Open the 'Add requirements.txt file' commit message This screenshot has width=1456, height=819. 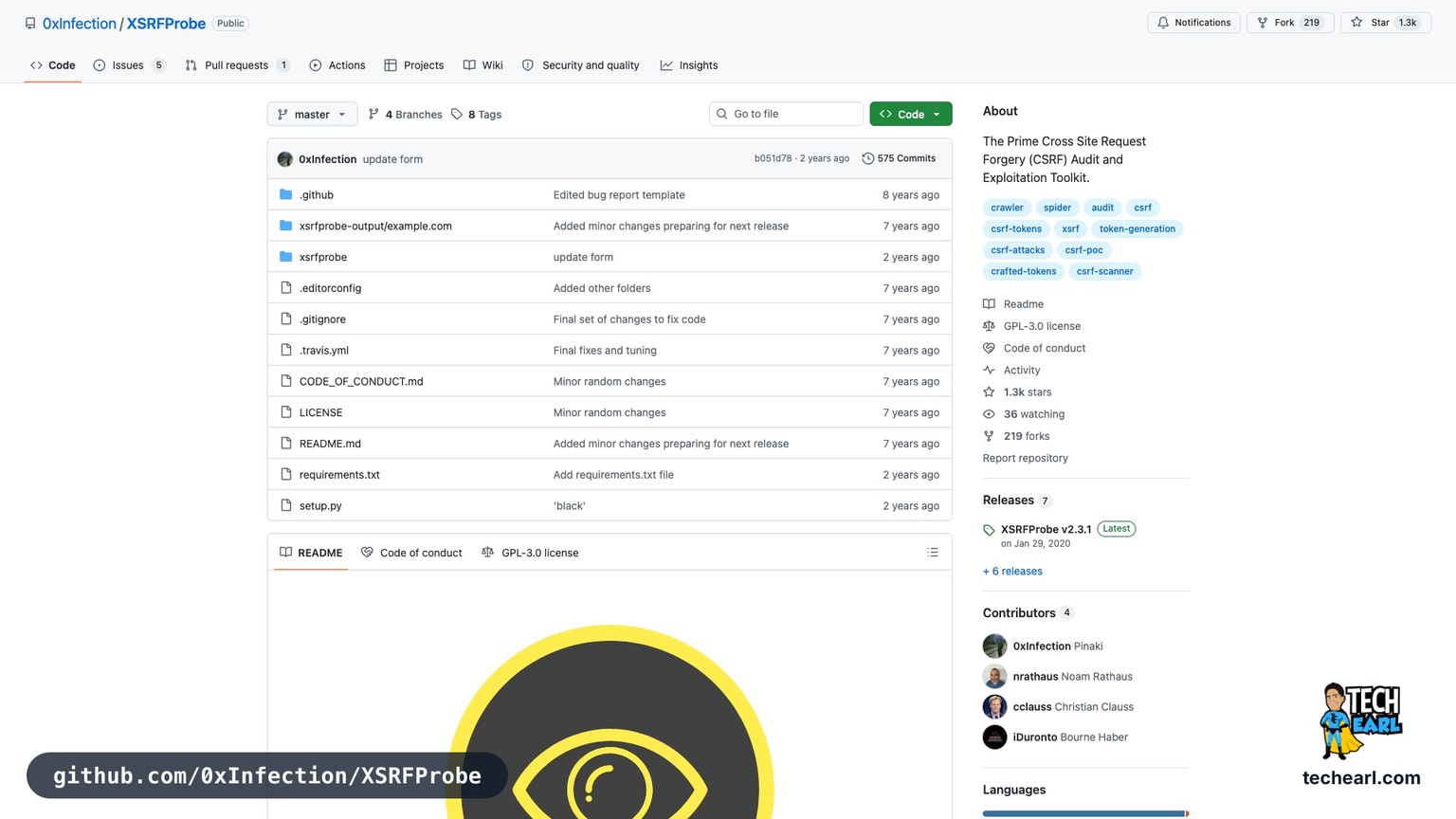(613, 475)
